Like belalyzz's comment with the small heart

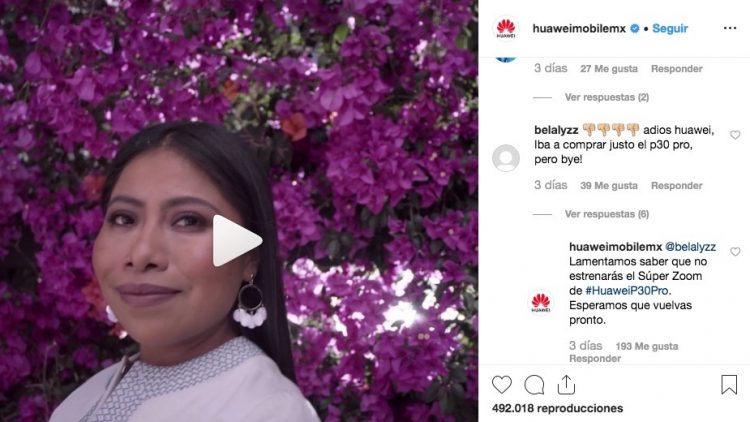(x=735, y=135)
